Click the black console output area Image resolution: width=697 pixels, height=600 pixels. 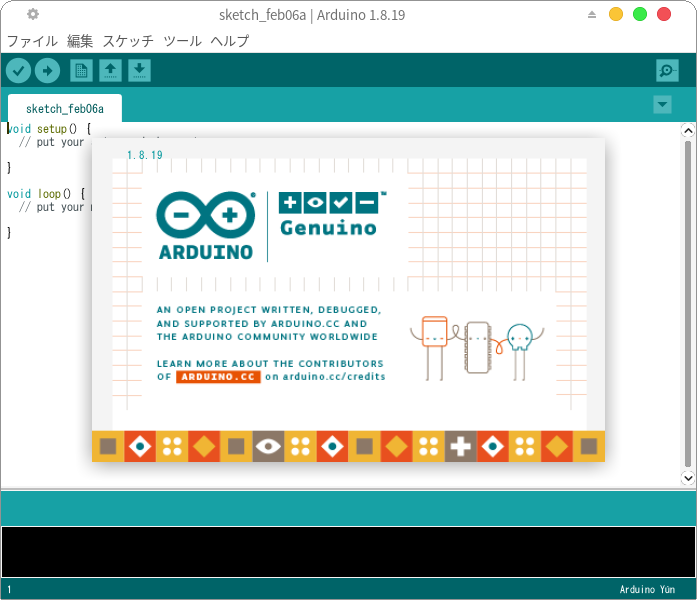click(x=348, y=551)
